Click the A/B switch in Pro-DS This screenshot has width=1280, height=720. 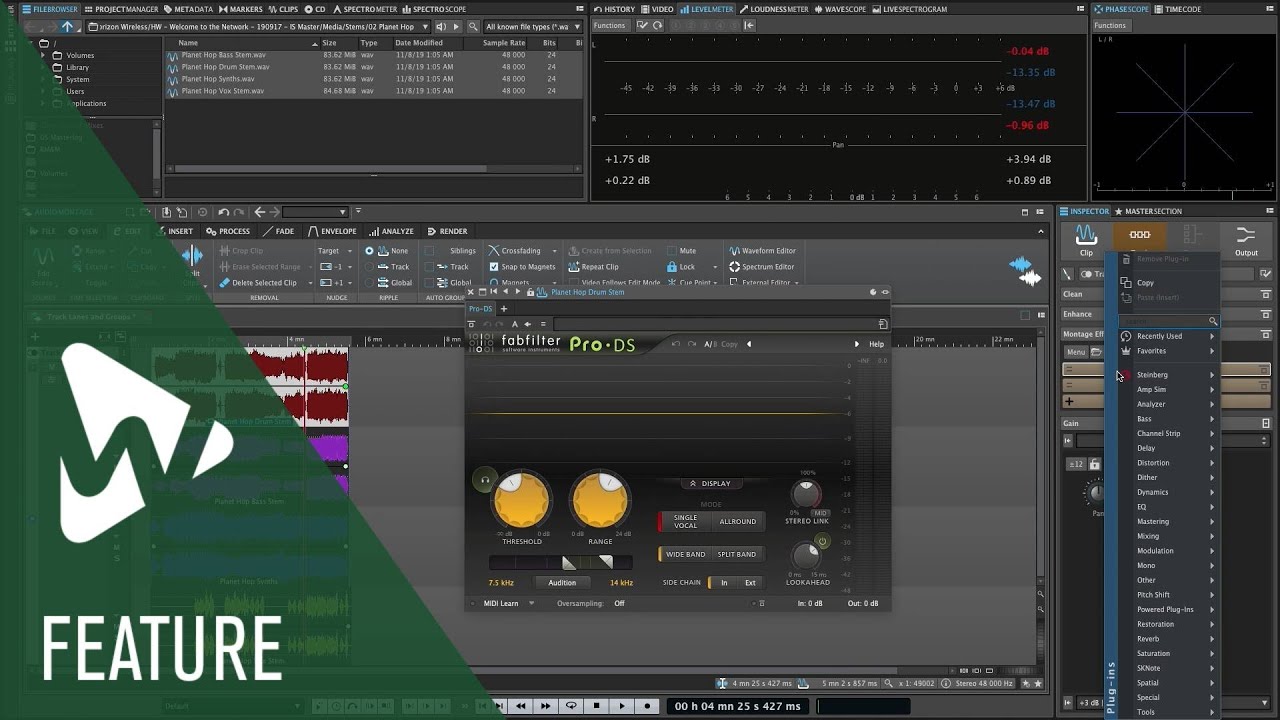point(710,344)
